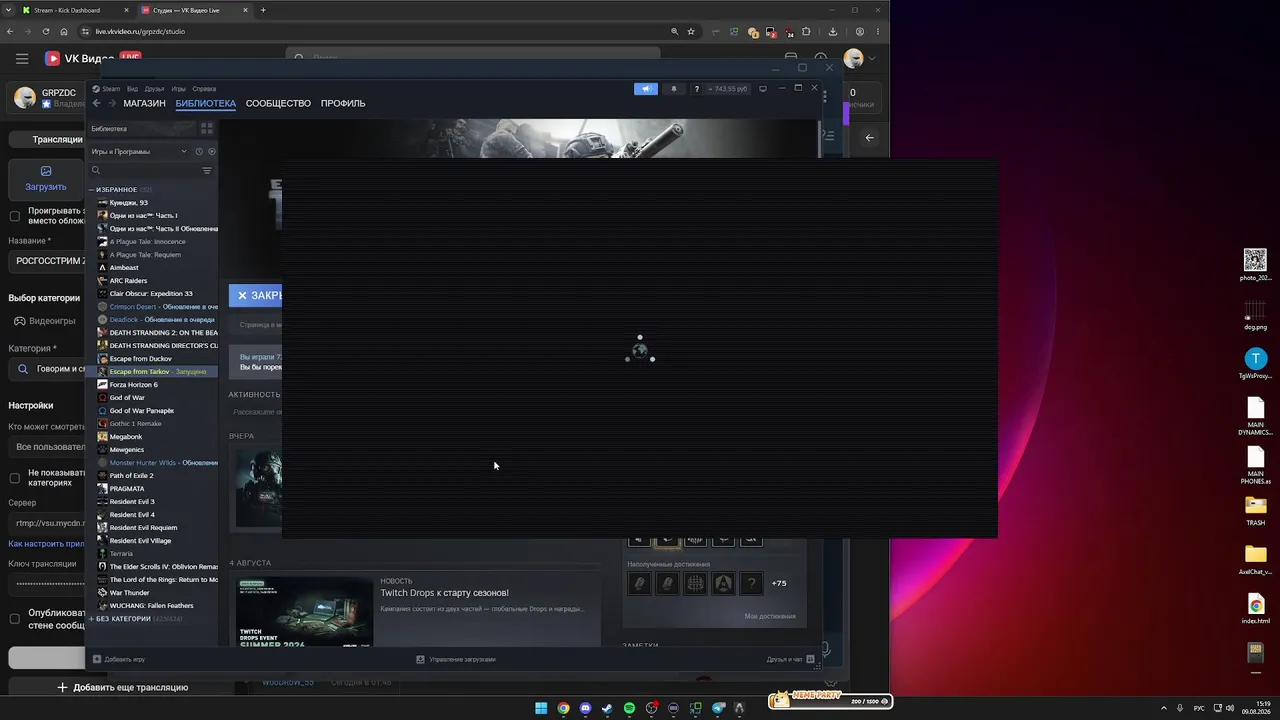Open Steam from the taskbar
The image size is (1280, 720).
[607, 708]
